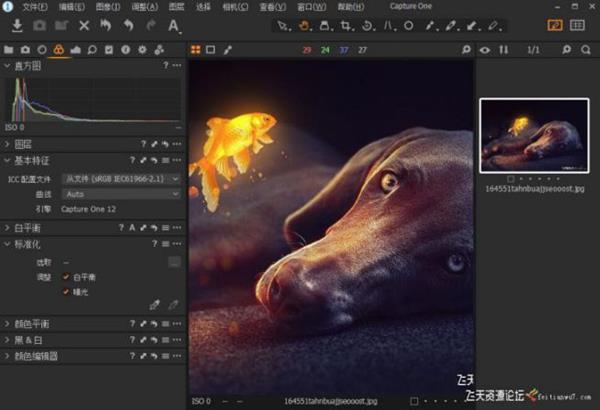This screenshot has height=410, width=600.
Task: Open the ICC 配置文件 dropdown
Action: point(120,179)
